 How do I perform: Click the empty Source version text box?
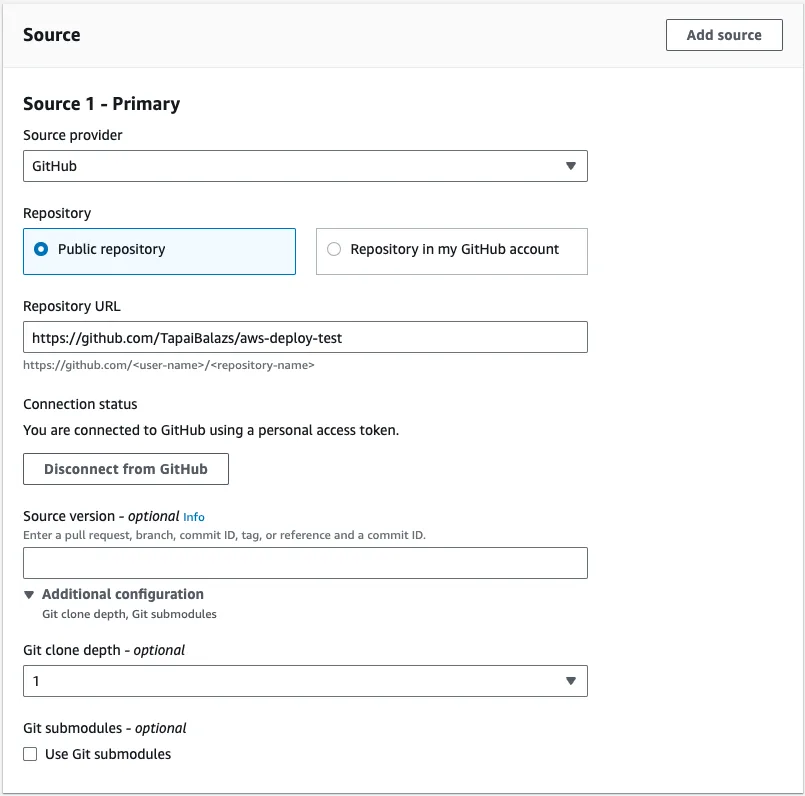(x=305, y=563)
